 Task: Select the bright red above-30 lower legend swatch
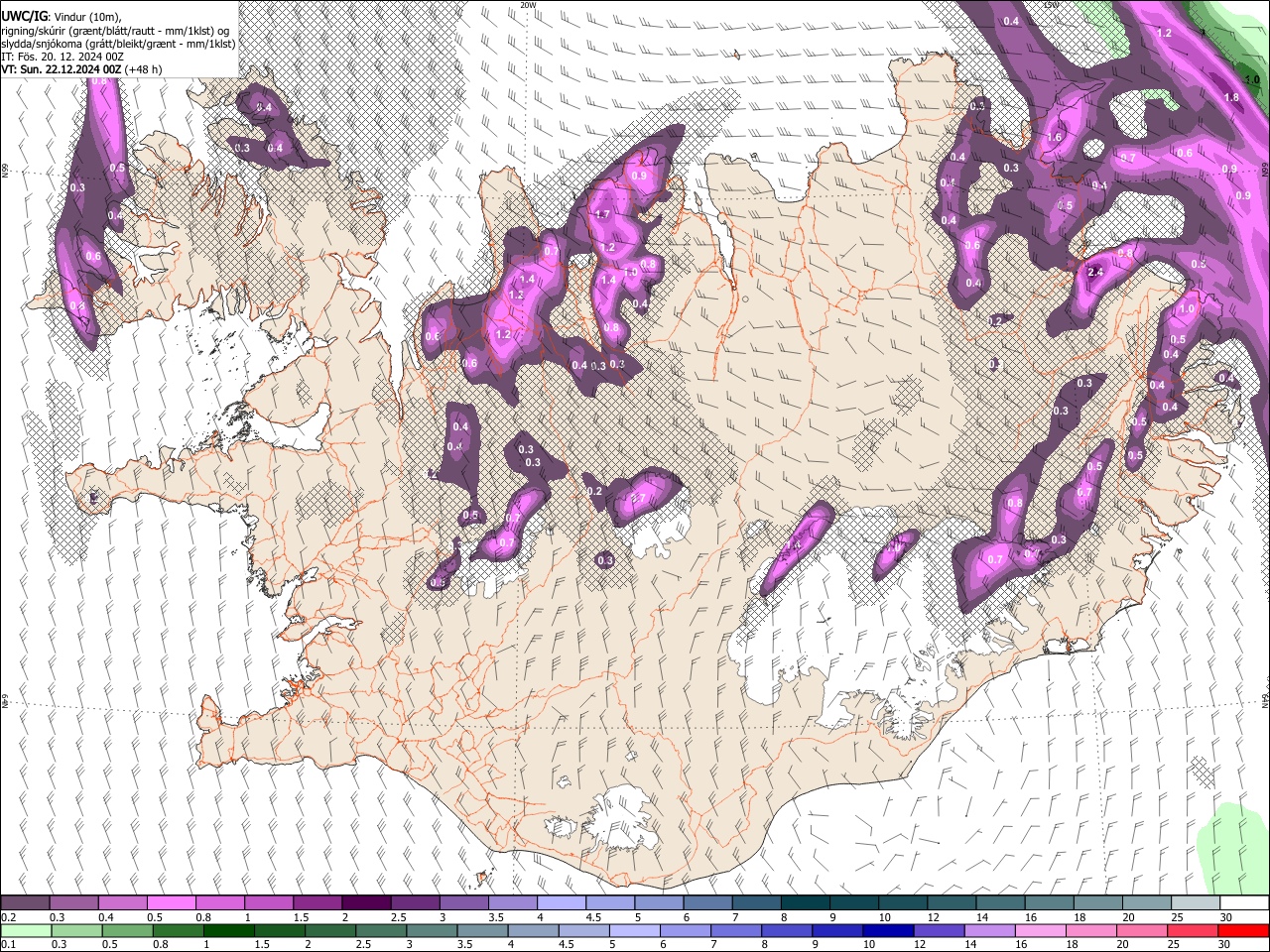[x=1243, y=931]
